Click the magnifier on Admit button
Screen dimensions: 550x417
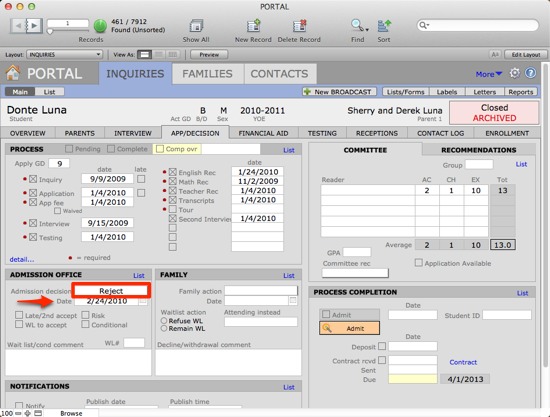327,328
